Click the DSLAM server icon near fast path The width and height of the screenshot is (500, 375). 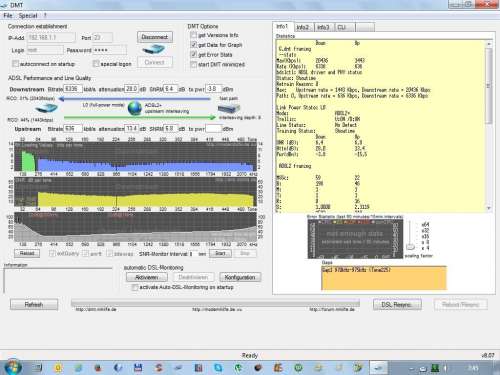point(229,108)
